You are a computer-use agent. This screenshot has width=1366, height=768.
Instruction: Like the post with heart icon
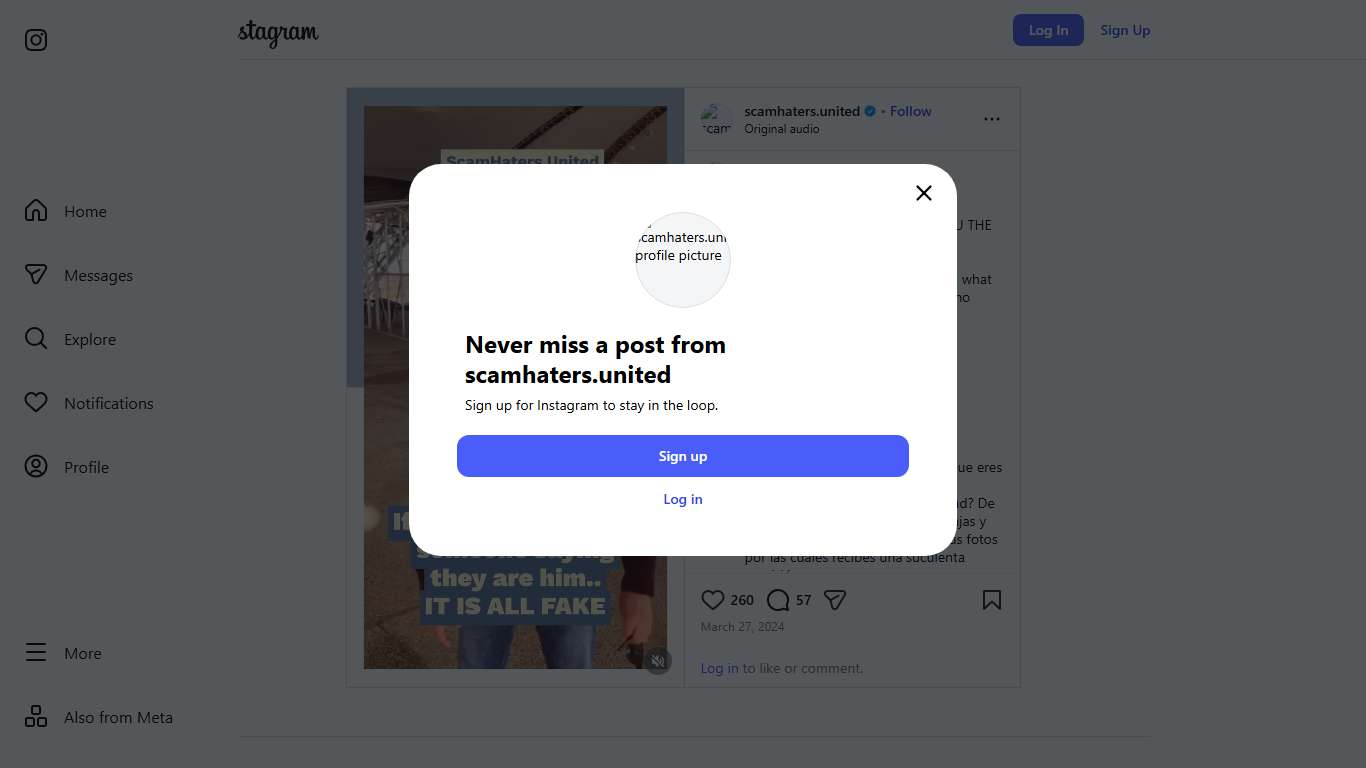[713, 600]
